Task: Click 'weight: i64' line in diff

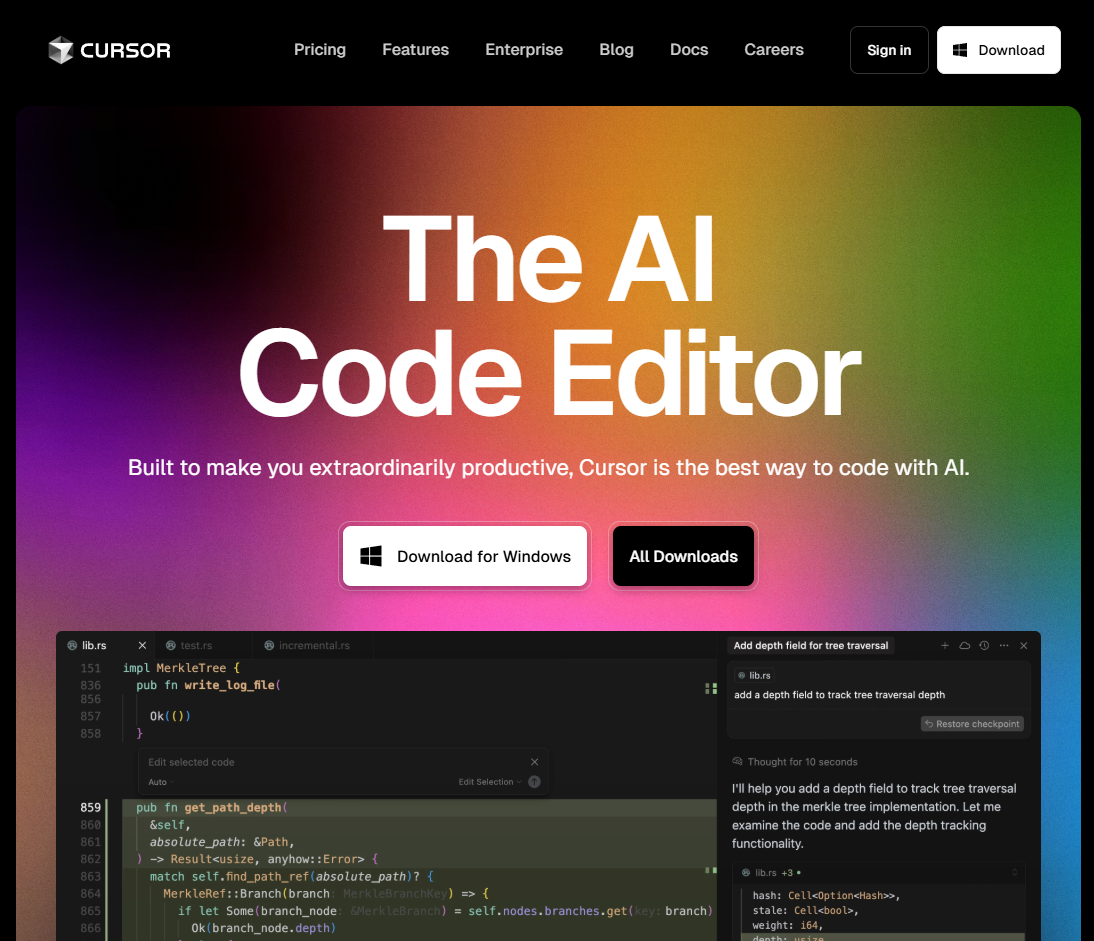Action: pyautogui.click(x=788, y=925)
